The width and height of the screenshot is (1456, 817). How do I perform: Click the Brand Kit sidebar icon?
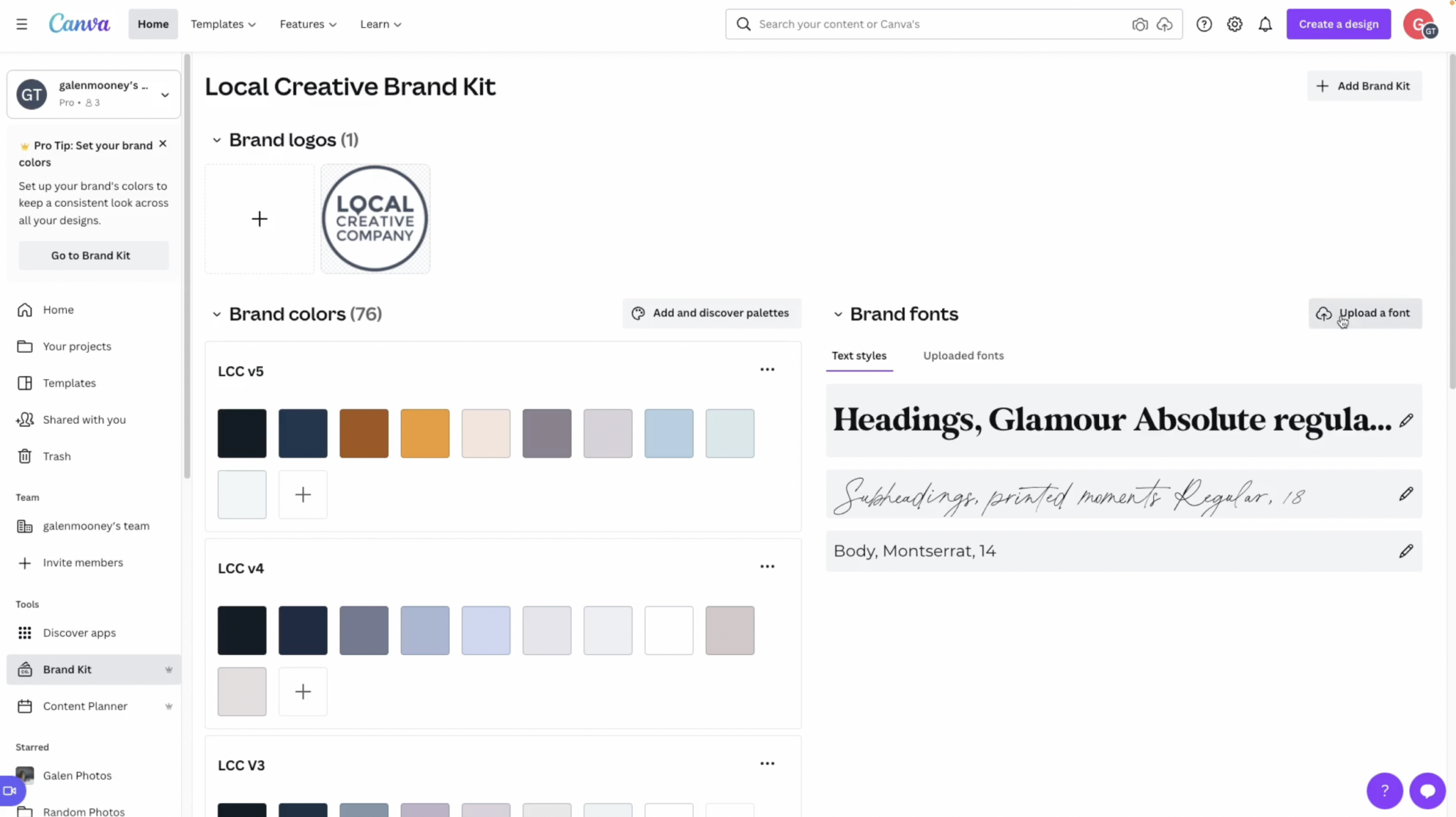(25, 668)
